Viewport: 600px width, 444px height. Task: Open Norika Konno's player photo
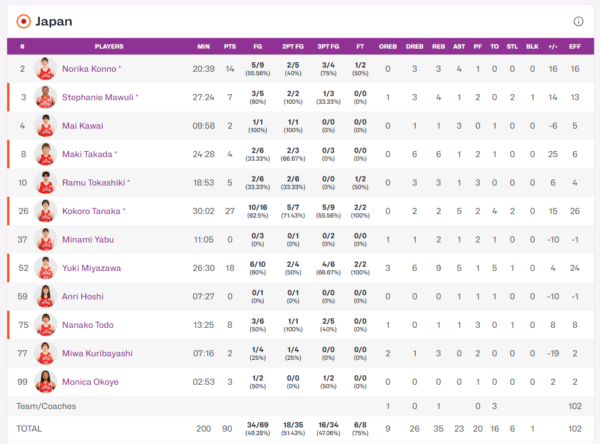(45, 69)
